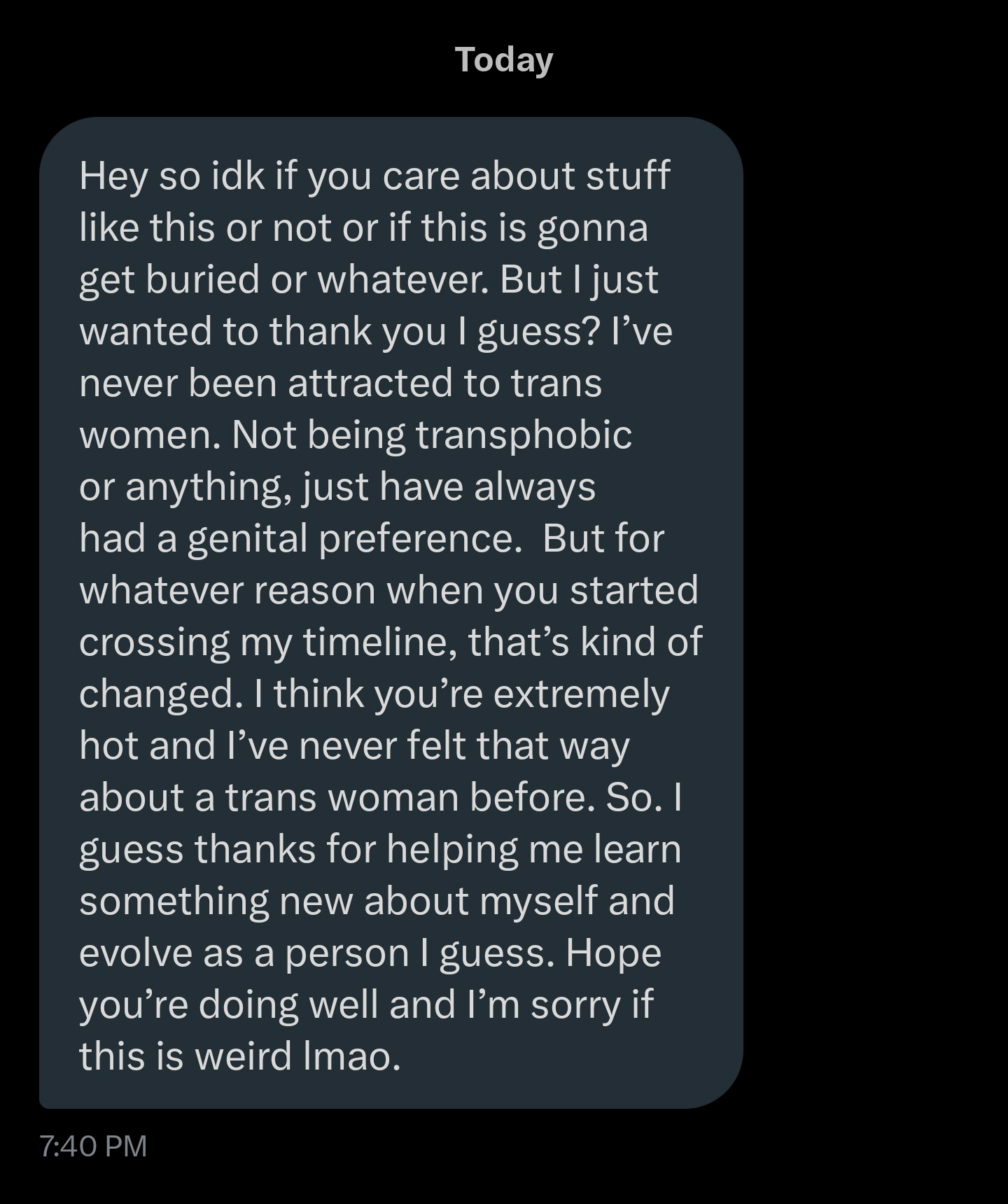Click the closing word "lmao." in message

point(352,1056)
